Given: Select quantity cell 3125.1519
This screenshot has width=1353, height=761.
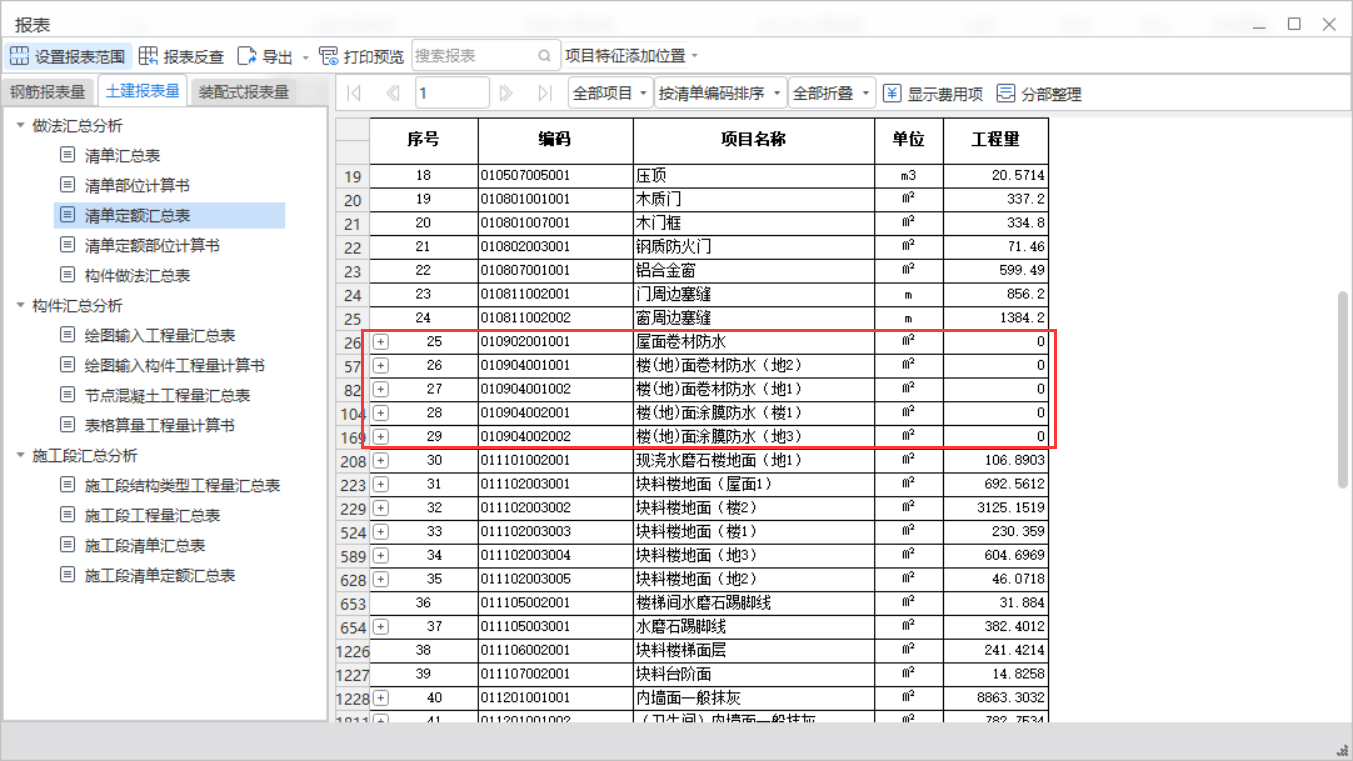Looking at the screenshot, I should [995, 508].
